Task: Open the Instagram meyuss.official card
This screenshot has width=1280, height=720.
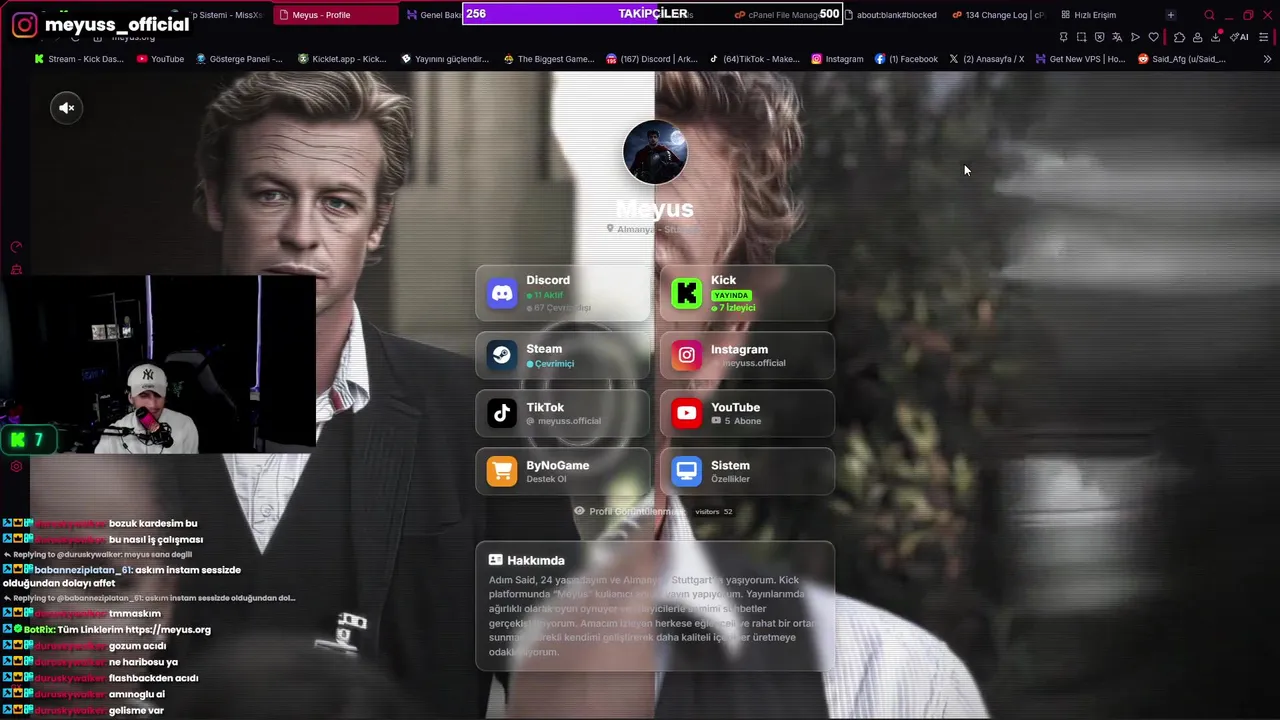Action: click(x=747, y=355)
